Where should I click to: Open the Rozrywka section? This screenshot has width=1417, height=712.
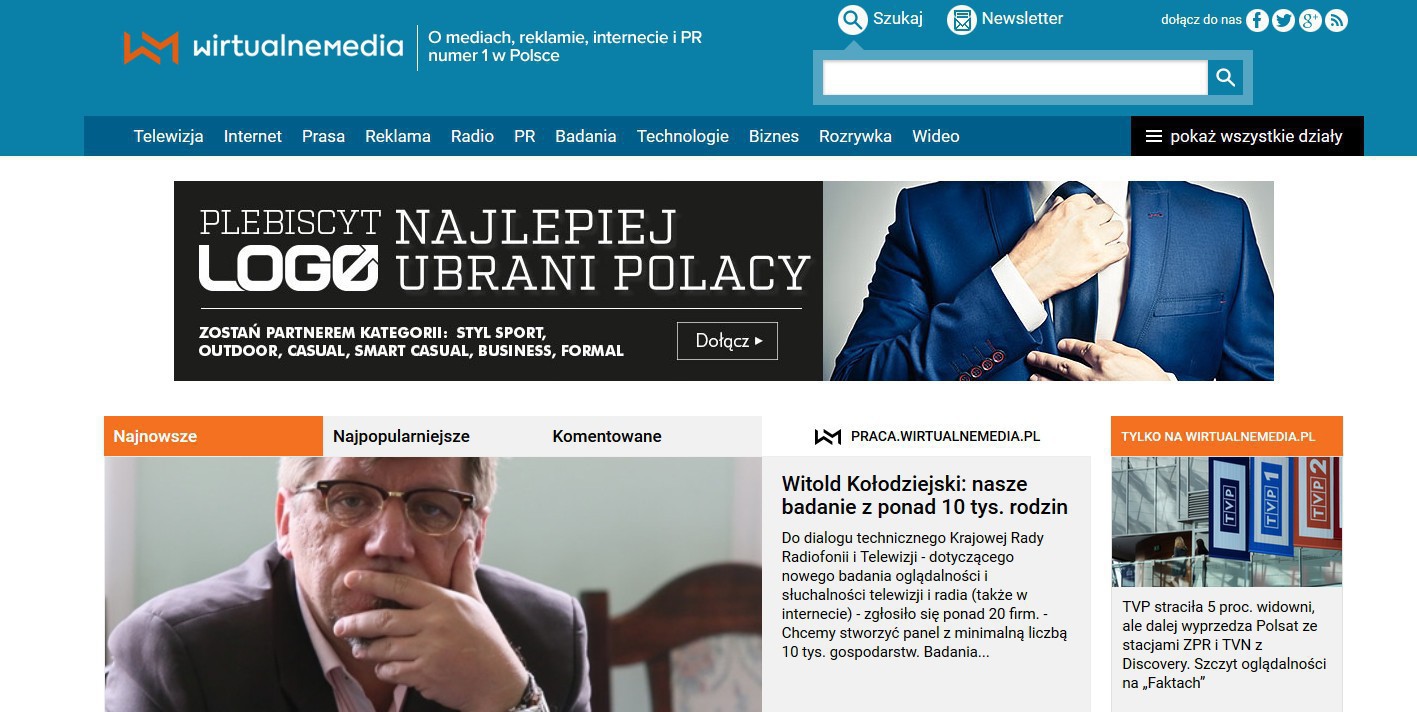pos(855,136)
